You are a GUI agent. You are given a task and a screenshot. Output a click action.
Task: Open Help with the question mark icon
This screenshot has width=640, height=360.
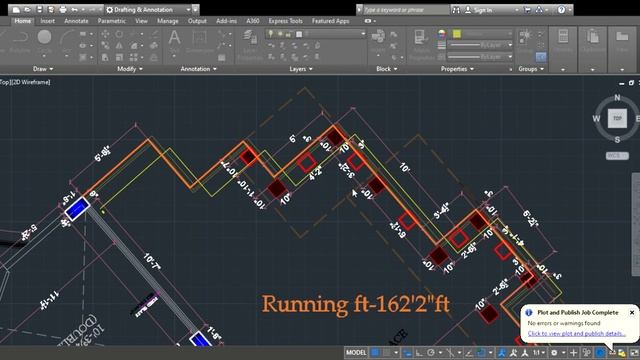[562, 10]
